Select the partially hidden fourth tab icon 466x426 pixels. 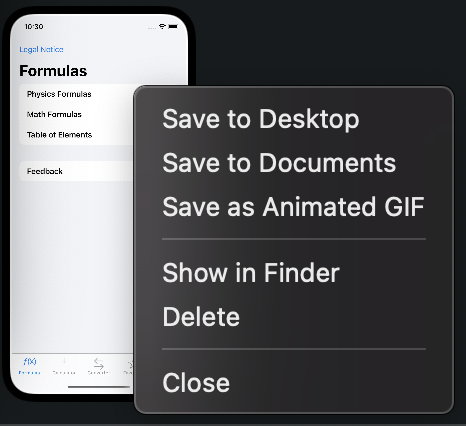(x=129, y=364)
